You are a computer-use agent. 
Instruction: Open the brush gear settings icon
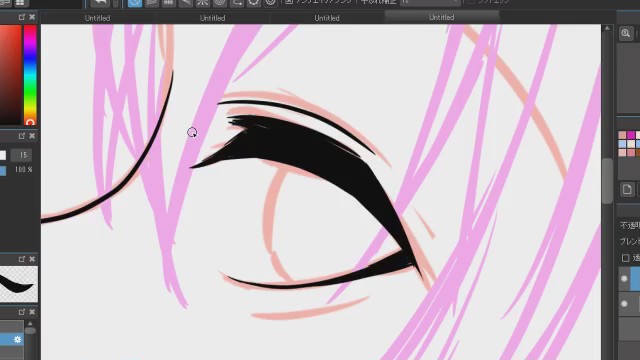[17, 339]
